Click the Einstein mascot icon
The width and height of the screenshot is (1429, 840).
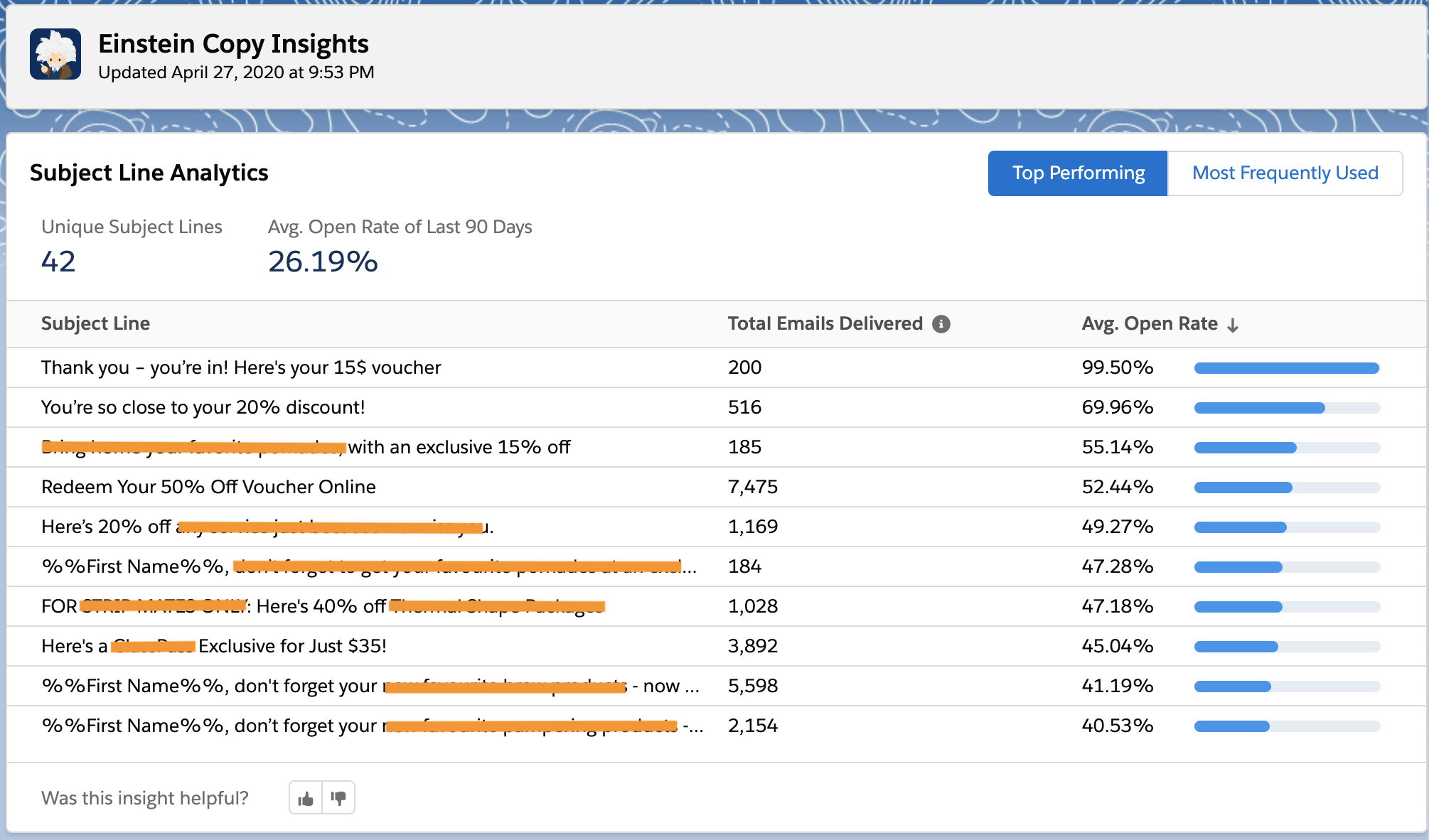click(55, 53)
